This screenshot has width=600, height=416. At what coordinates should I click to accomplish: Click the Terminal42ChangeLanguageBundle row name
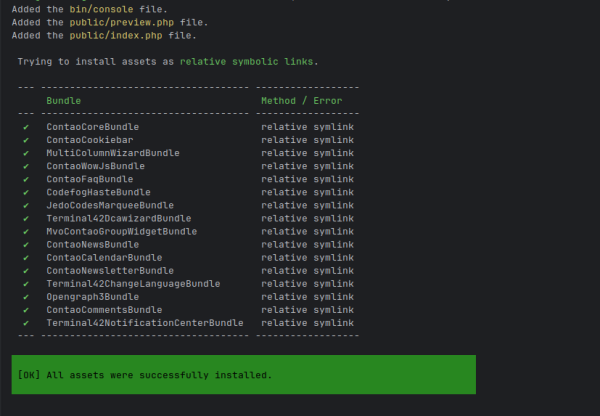pos(133,284)
